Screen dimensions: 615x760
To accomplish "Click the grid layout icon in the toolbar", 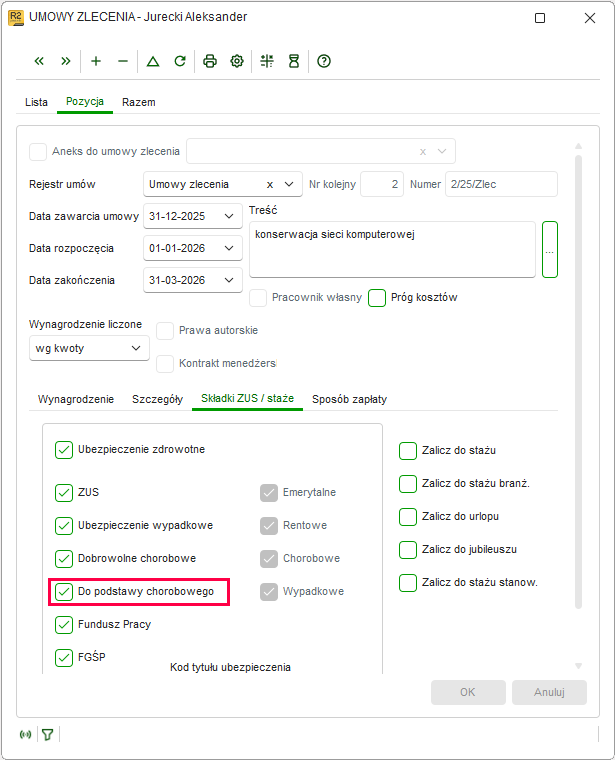I will tap(267, 61).
